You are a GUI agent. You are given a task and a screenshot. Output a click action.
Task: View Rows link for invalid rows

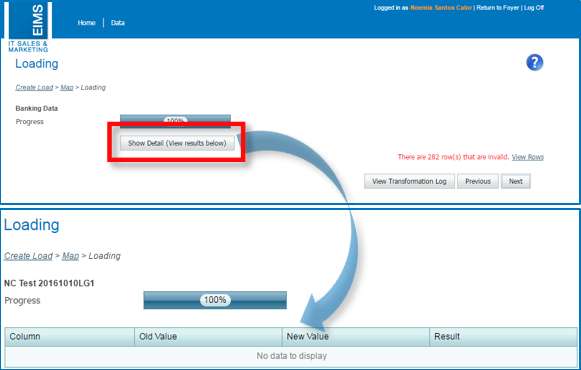(x=528, y=157)
